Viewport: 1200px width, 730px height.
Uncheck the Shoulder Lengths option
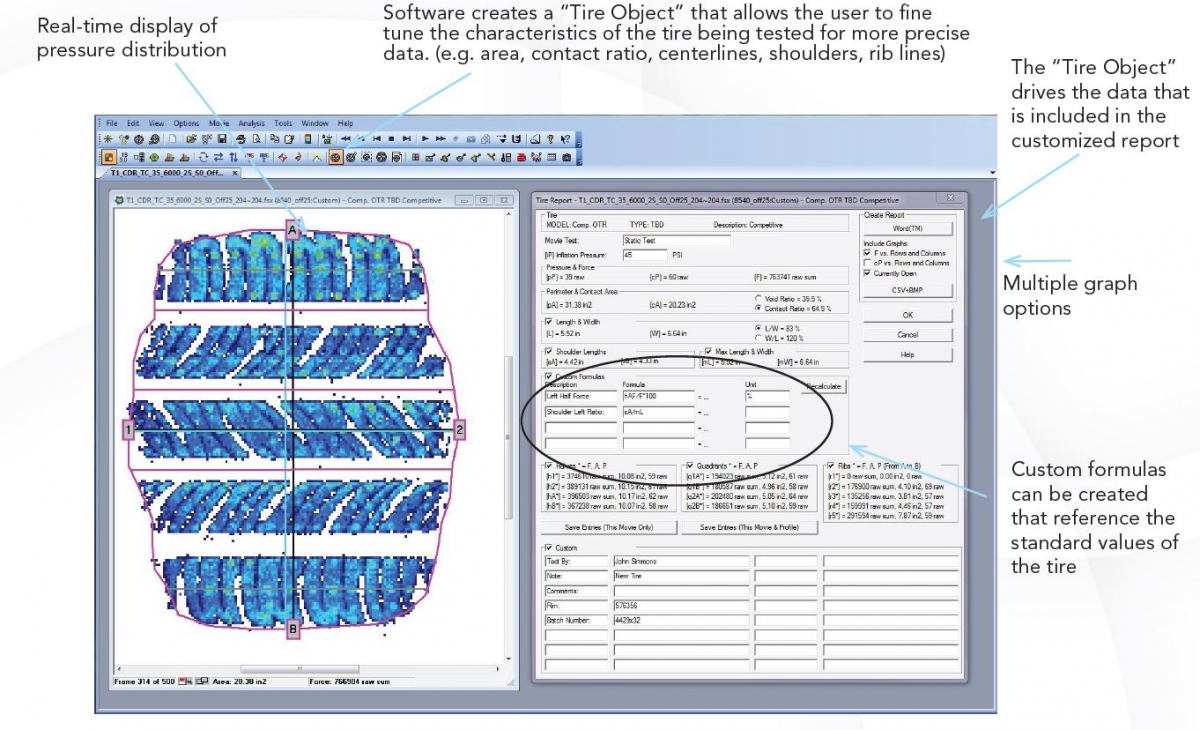(549, 351)
